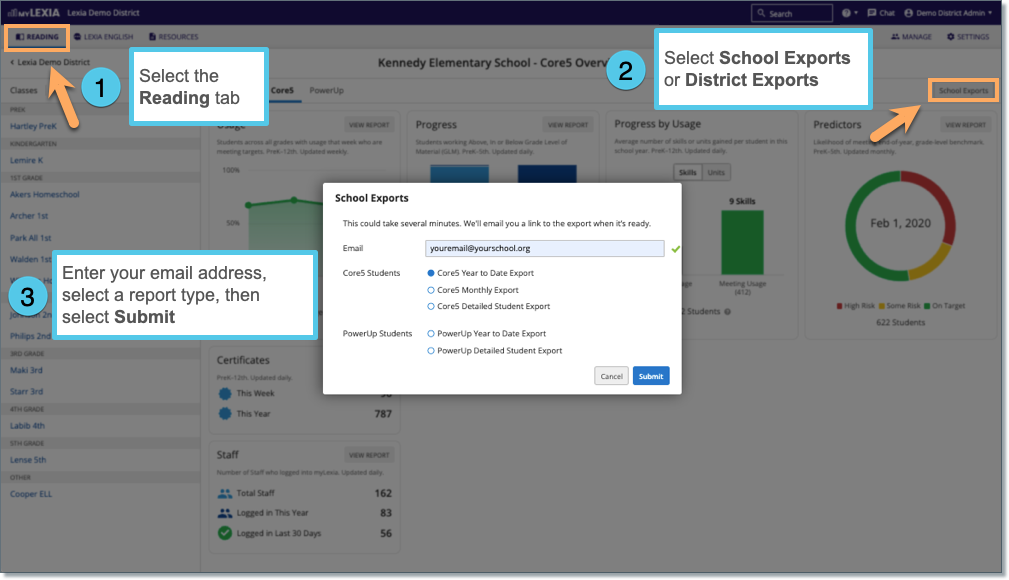Click the info icon beside Students count
Image resolution: width=1009 pixels, height=580 pixels.
coord(727,312)
